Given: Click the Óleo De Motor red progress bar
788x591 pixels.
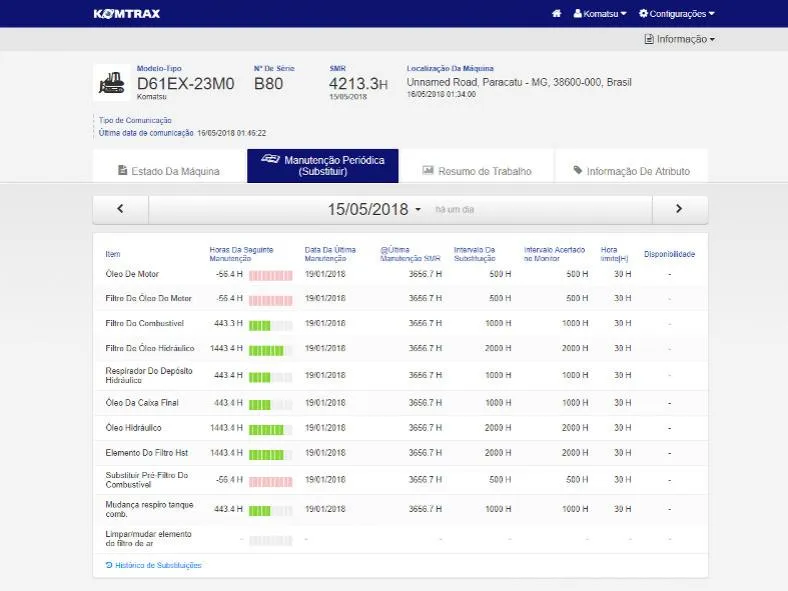Looking at the screenshot, I should pos(270,274).
